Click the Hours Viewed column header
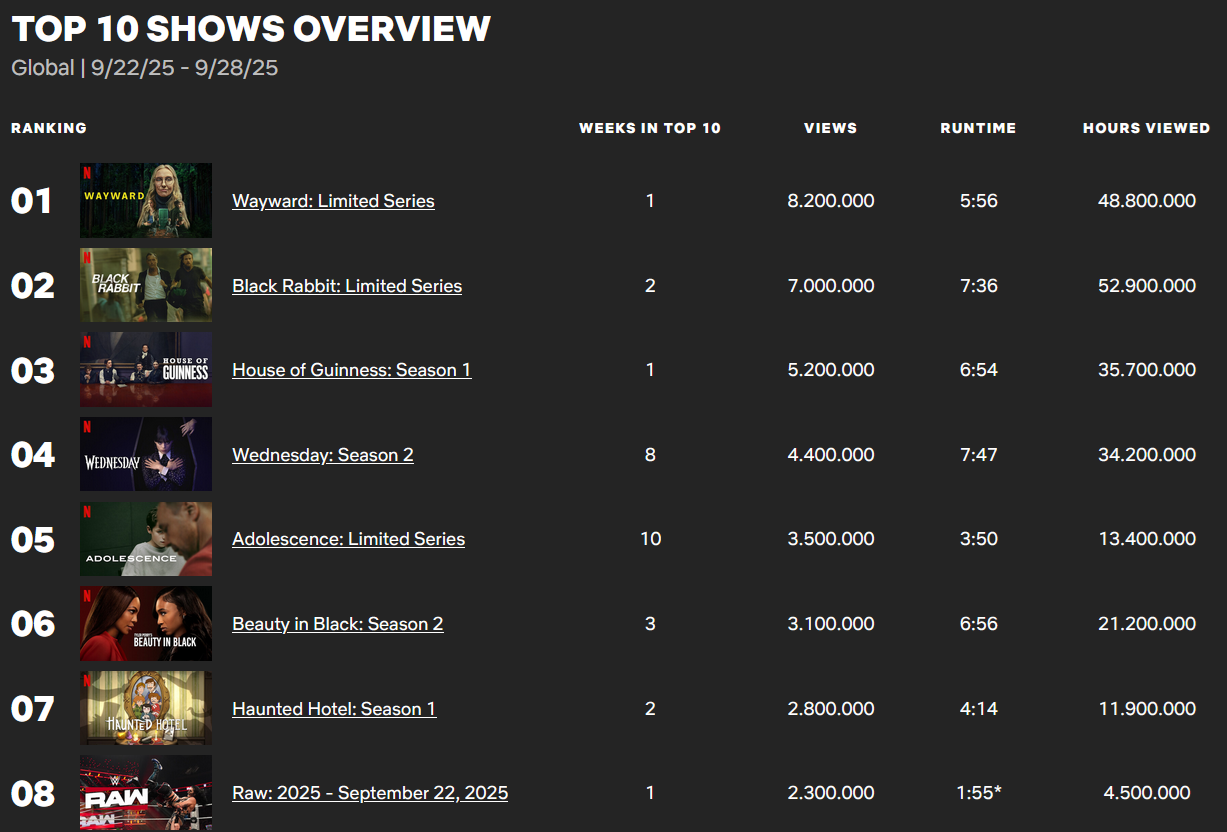1227x832 pixels. (x=1146, y=128)
